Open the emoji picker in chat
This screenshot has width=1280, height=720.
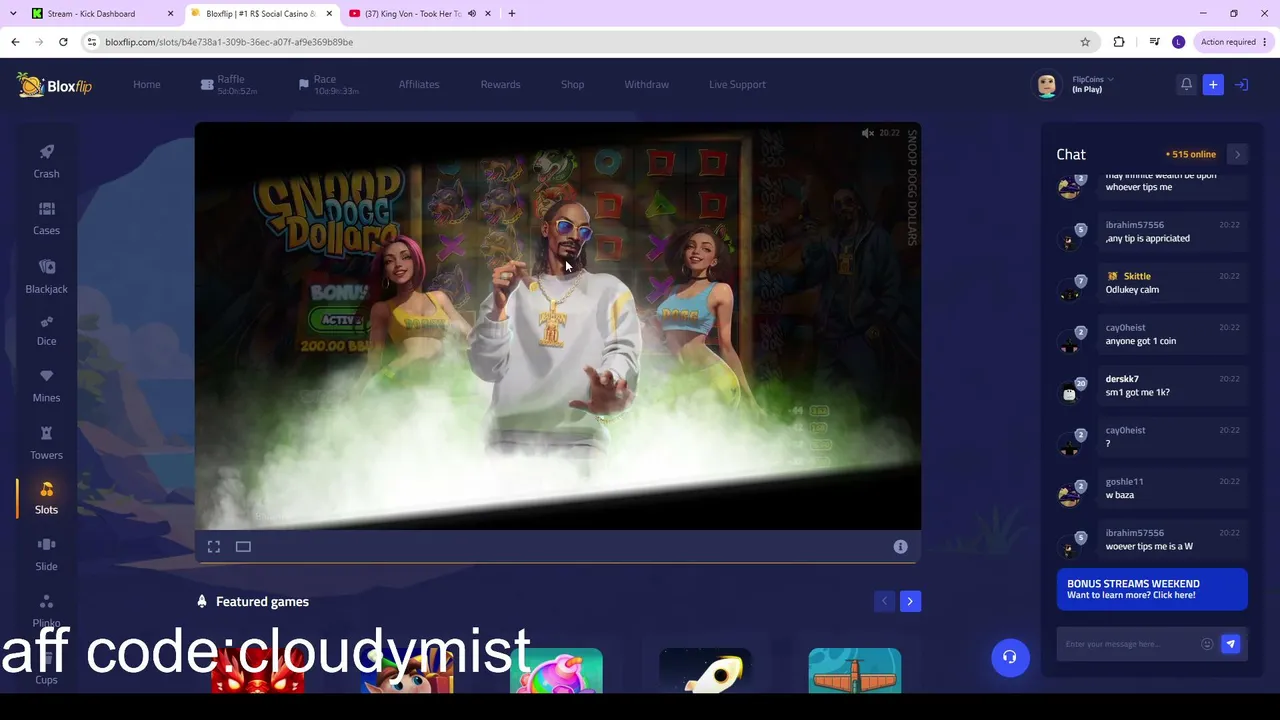pos(1207,644)
